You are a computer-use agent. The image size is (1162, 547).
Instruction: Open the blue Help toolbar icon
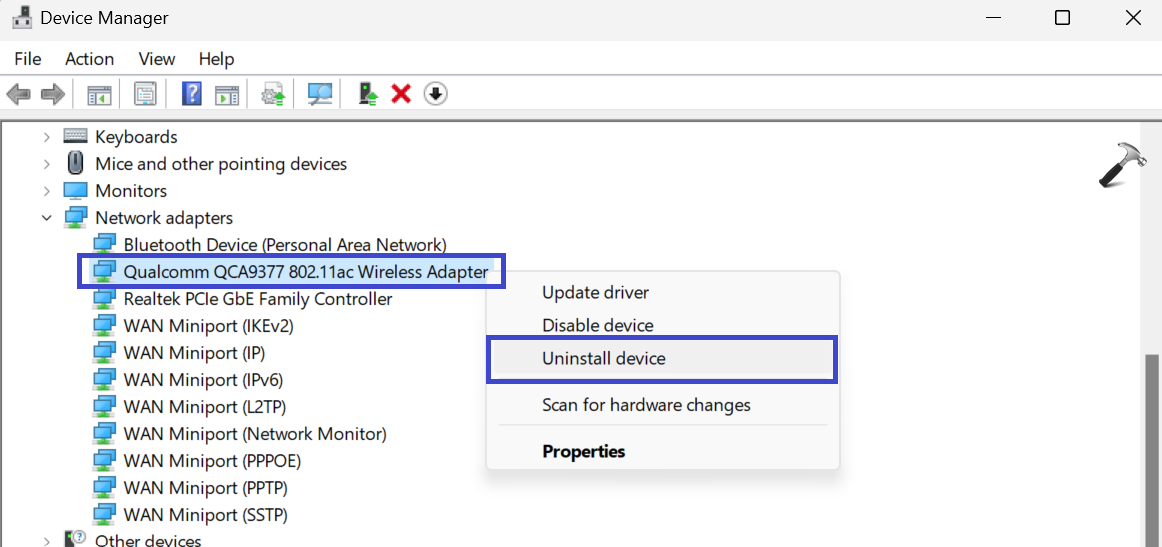coord(191,94)
